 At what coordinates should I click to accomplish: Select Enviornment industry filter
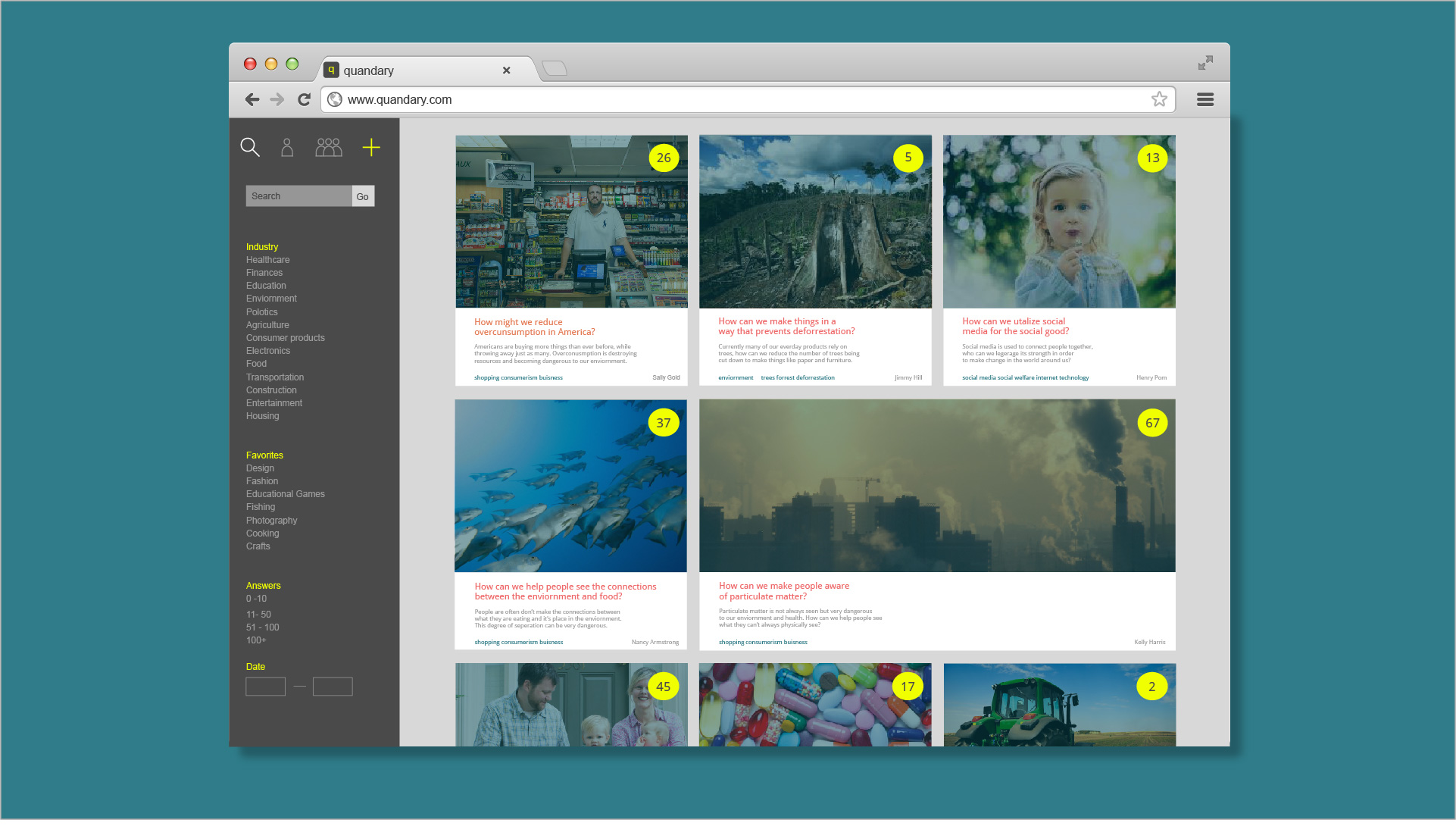(x=271, y=299)
